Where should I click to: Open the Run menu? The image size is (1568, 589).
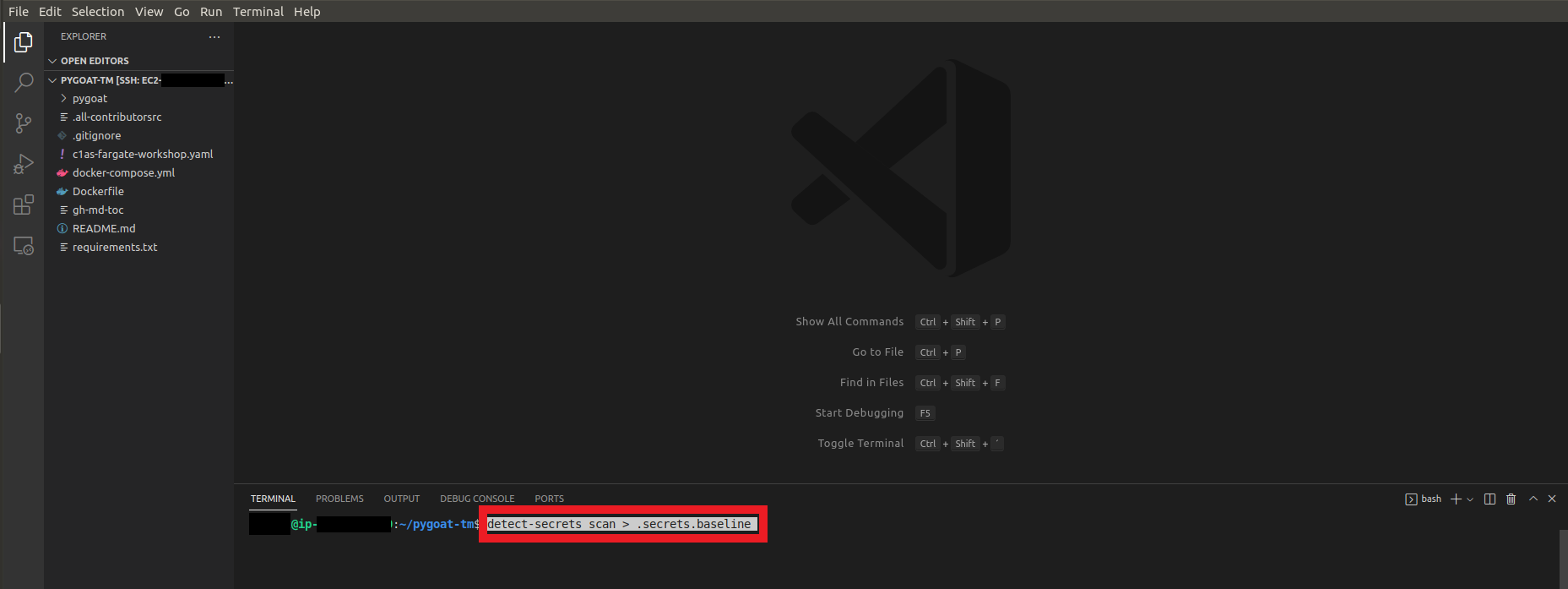211,12
